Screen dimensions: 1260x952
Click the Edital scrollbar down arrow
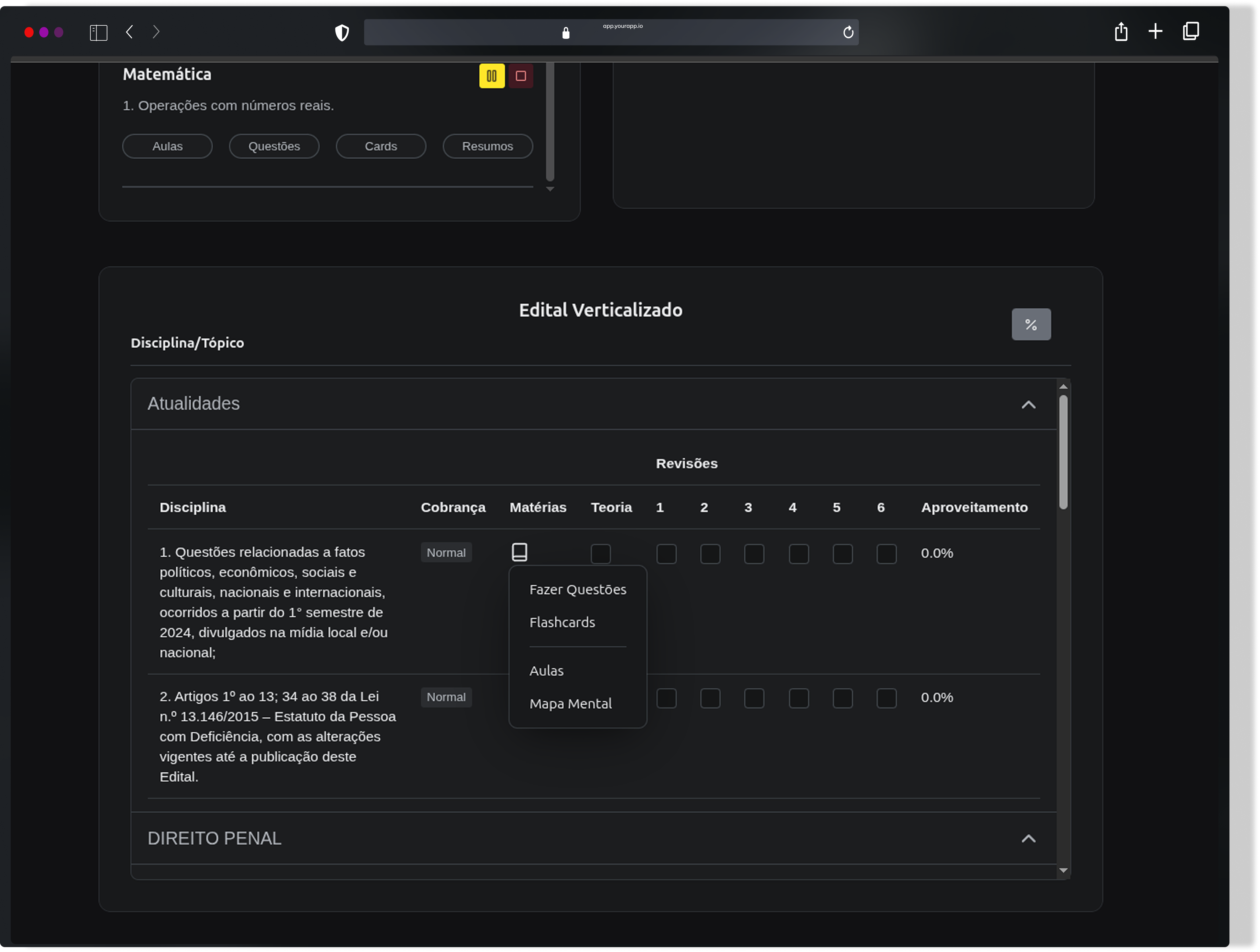[x=1063, y=870]
